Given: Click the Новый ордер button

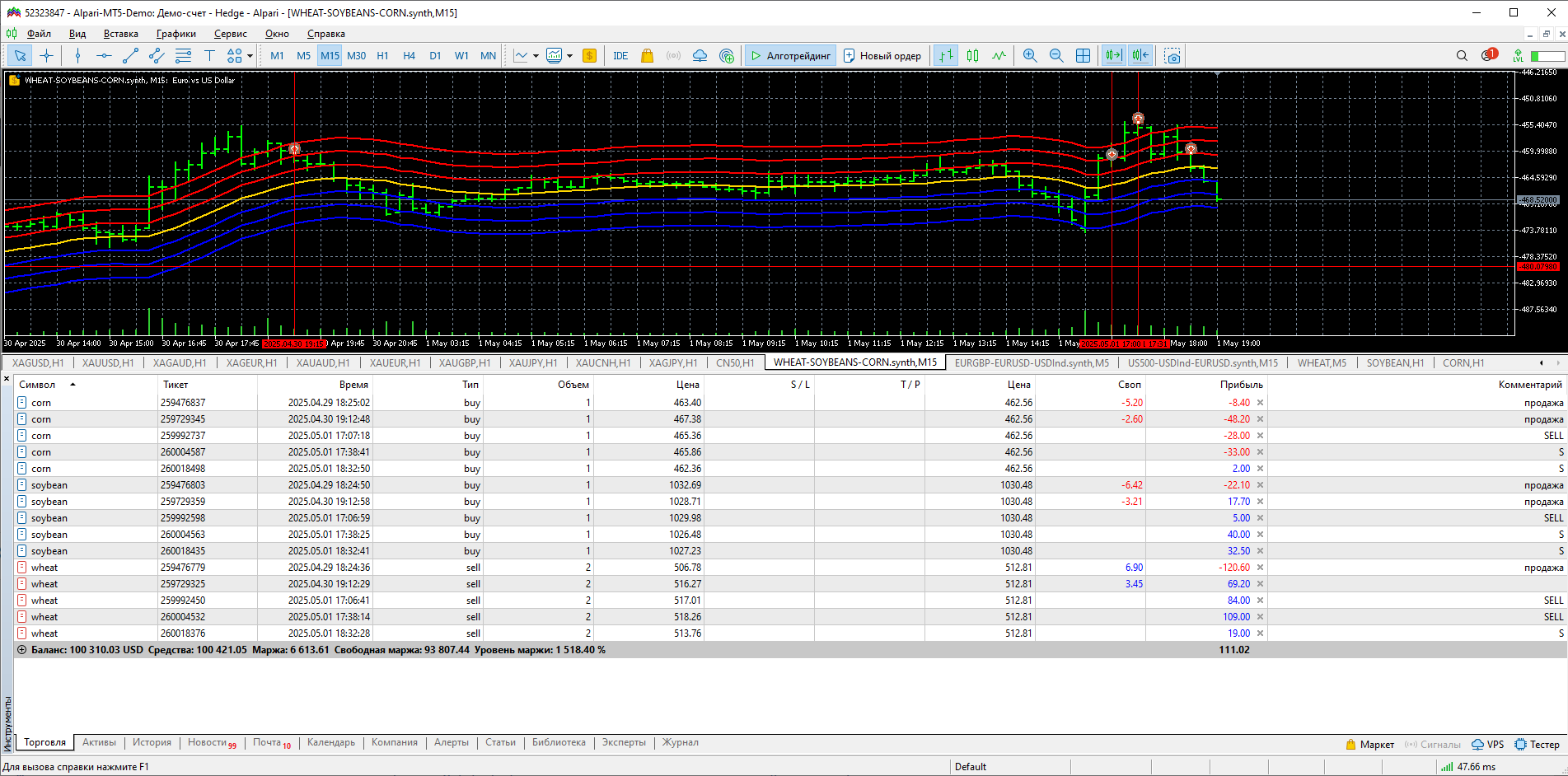Looking at the screenshot, I should coord(882,56).
